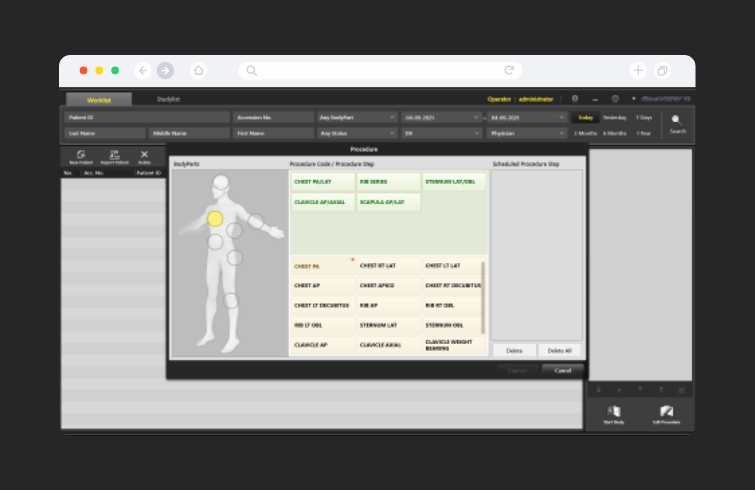Choose the RIB SERIES procedure code
755x490 pixels.
(x=388, y=182)
